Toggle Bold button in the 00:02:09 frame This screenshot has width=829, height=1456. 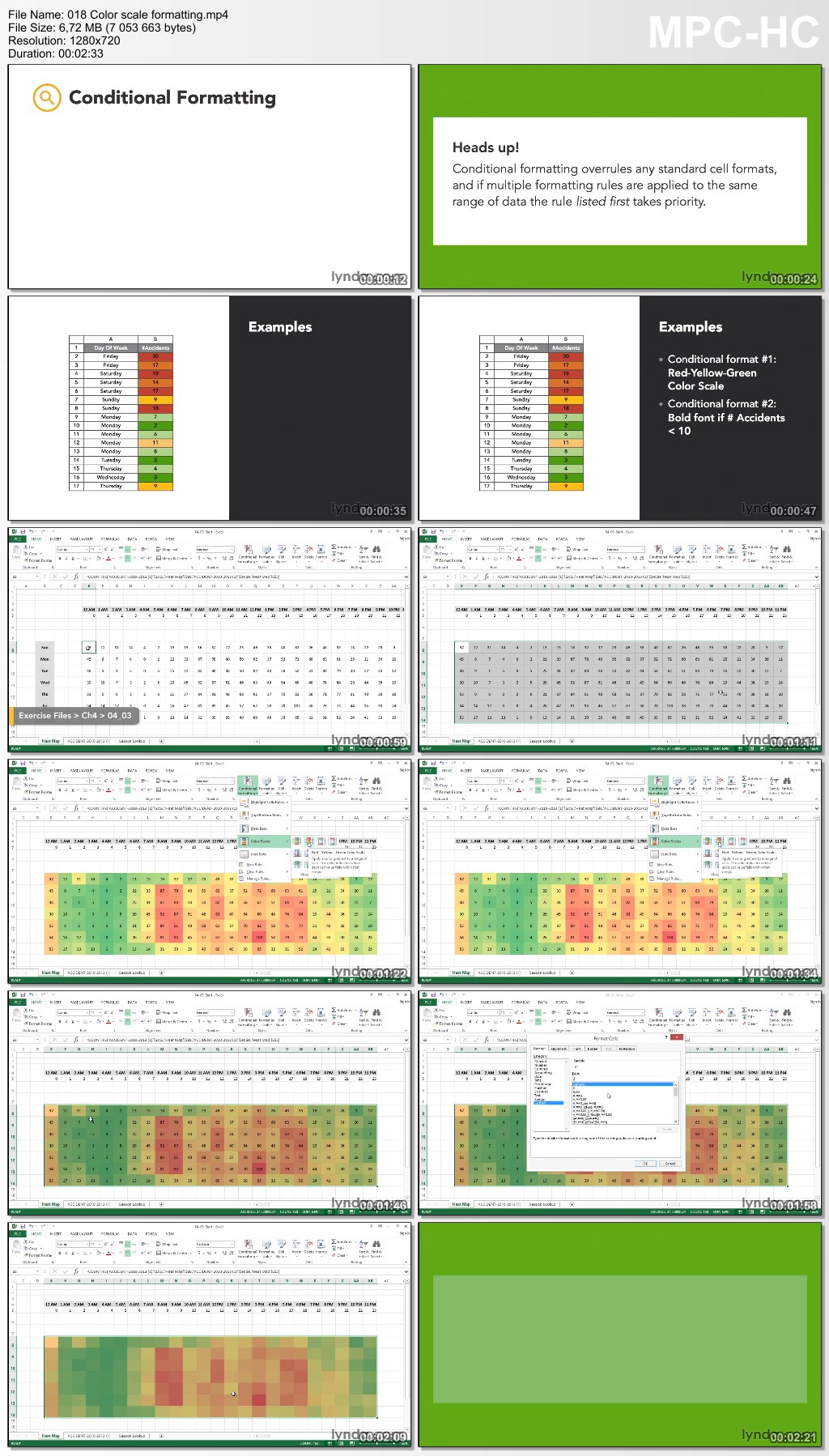point(60,1253)
